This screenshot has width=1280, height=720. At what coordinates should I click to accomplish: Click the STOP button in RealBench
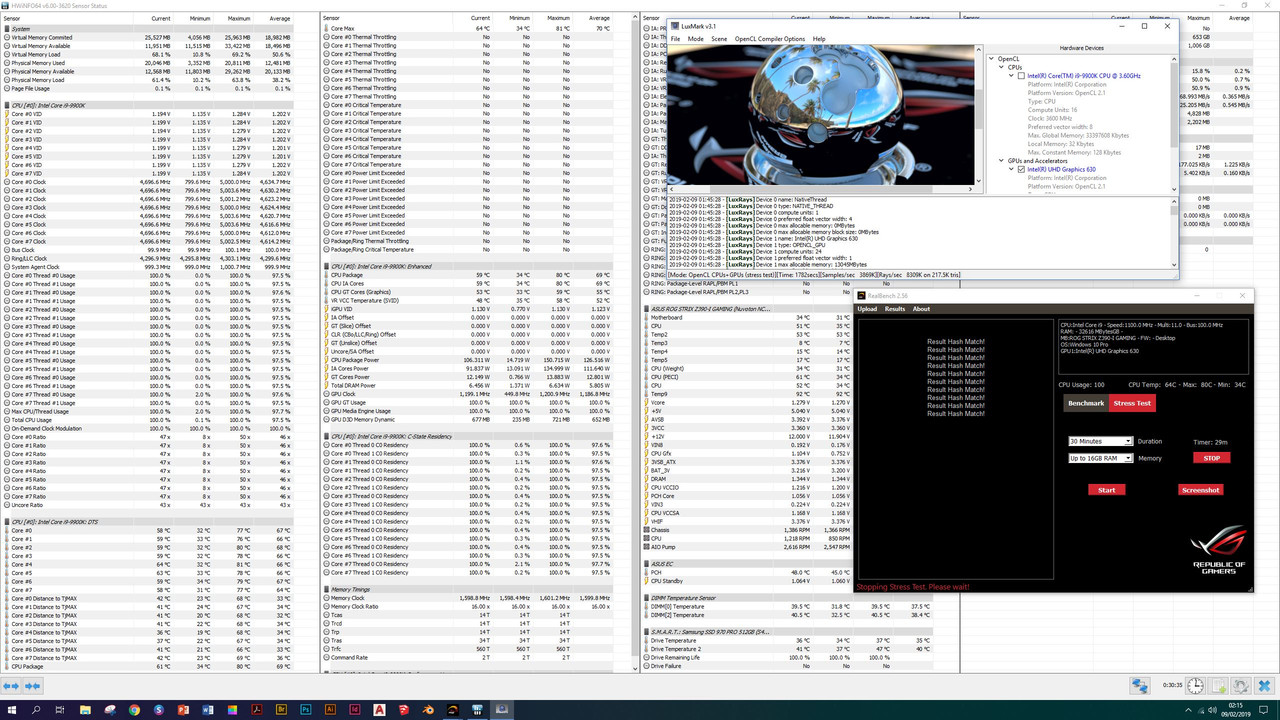point(1211,458)
